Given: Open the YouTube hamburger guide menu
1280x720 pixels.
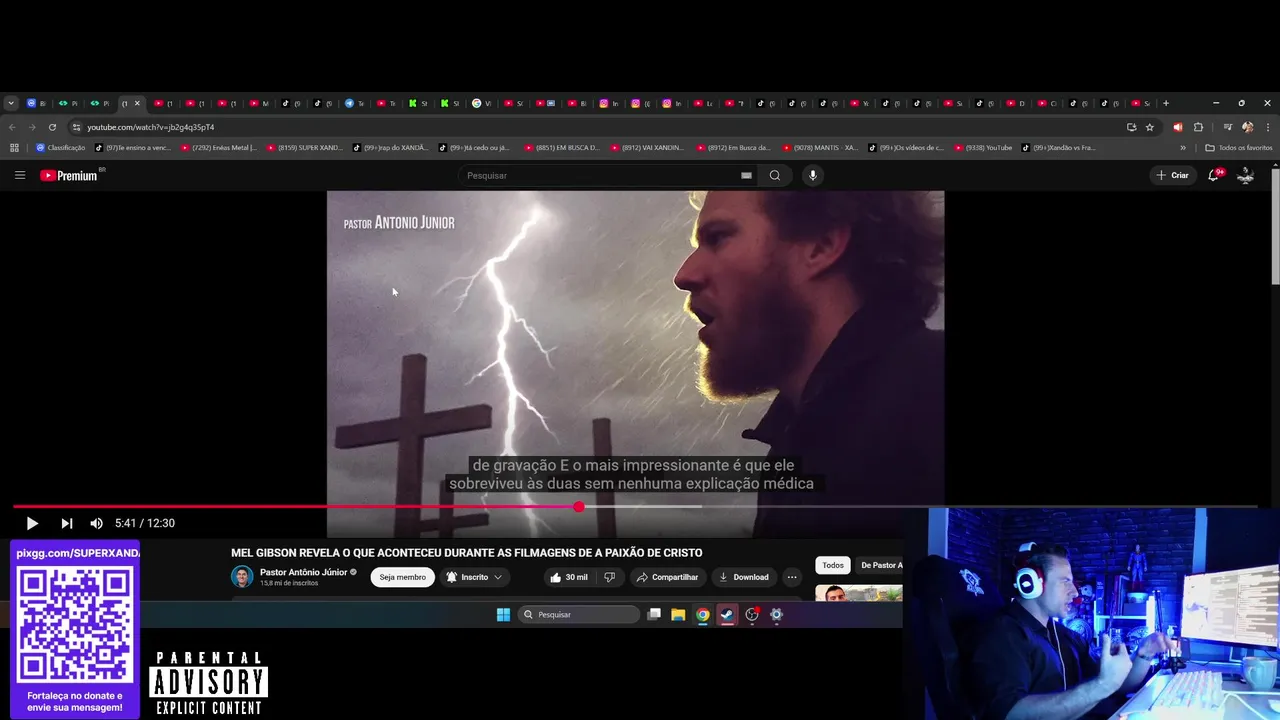Looking at the screenshot, I should tap(20, 175).
